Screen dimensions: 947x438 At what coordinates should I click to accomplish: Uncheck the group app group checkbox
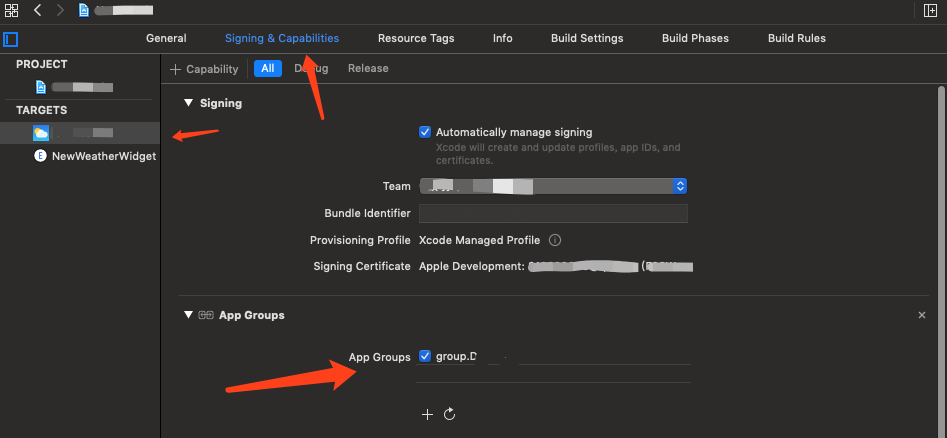[x=425, y=356]
